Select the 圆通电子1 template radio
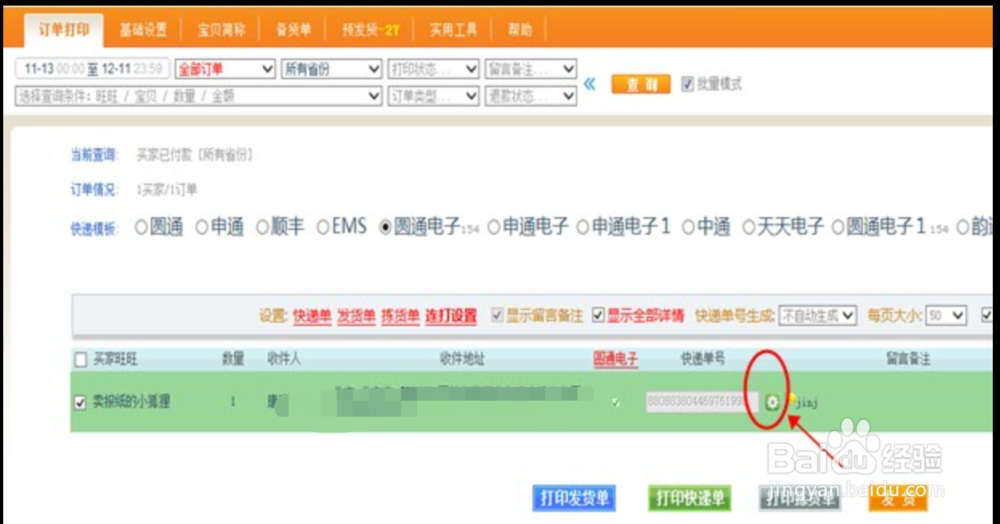 (838, 228)
